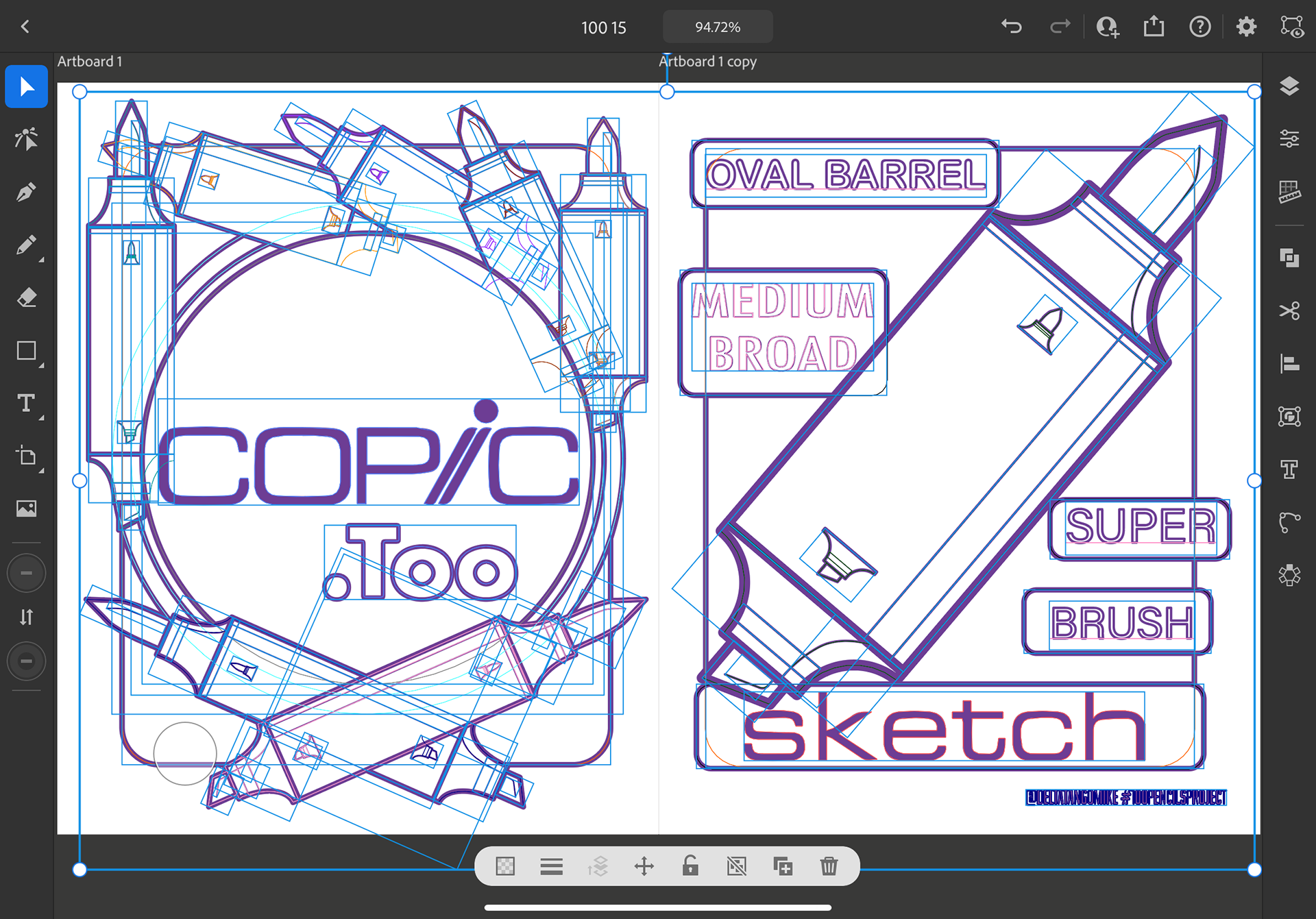Delete the selection with trash icon
The width and height of the screenshot is (1316, 919).
point(829,866)
